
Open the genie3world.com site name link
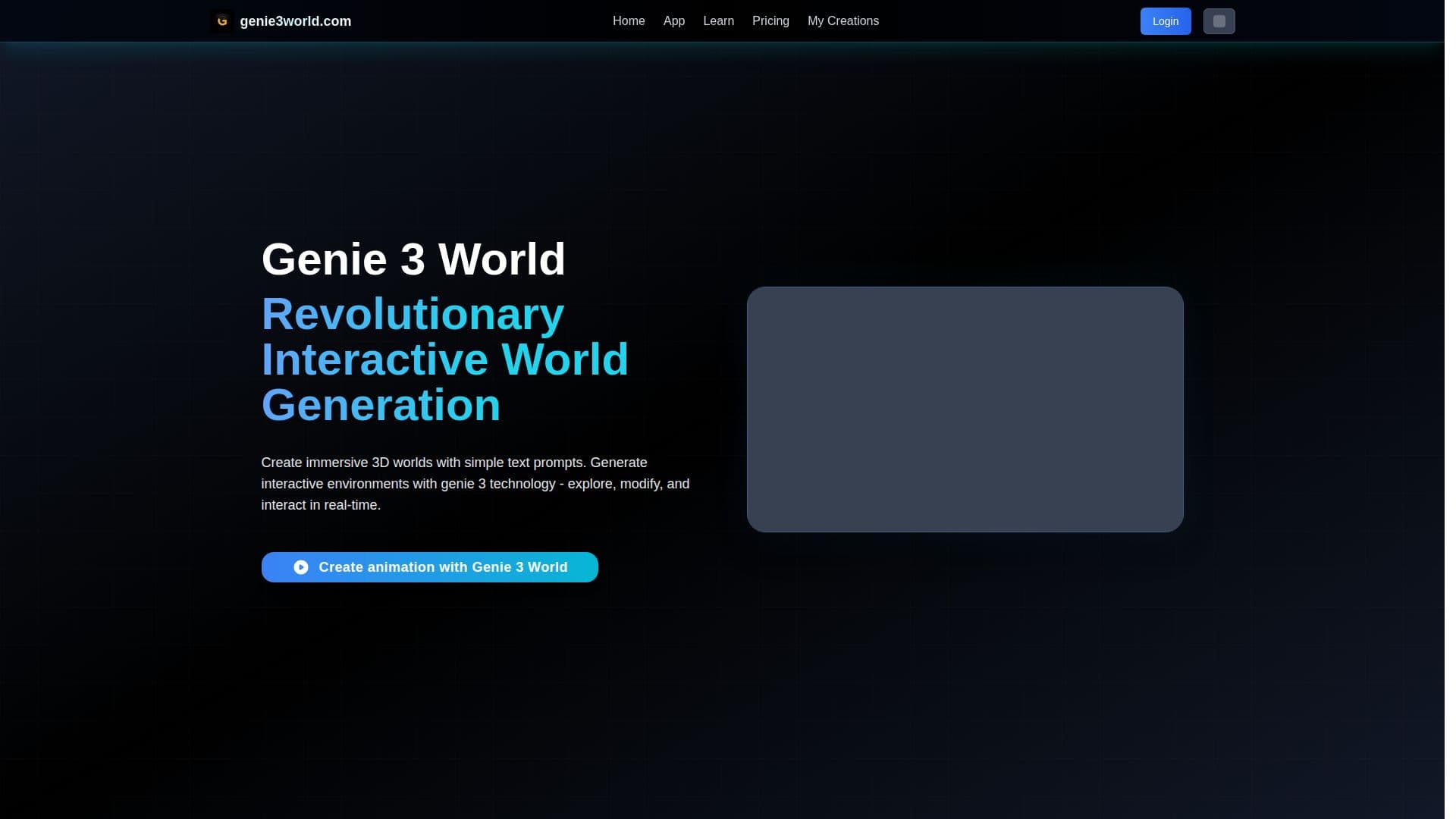296,21
